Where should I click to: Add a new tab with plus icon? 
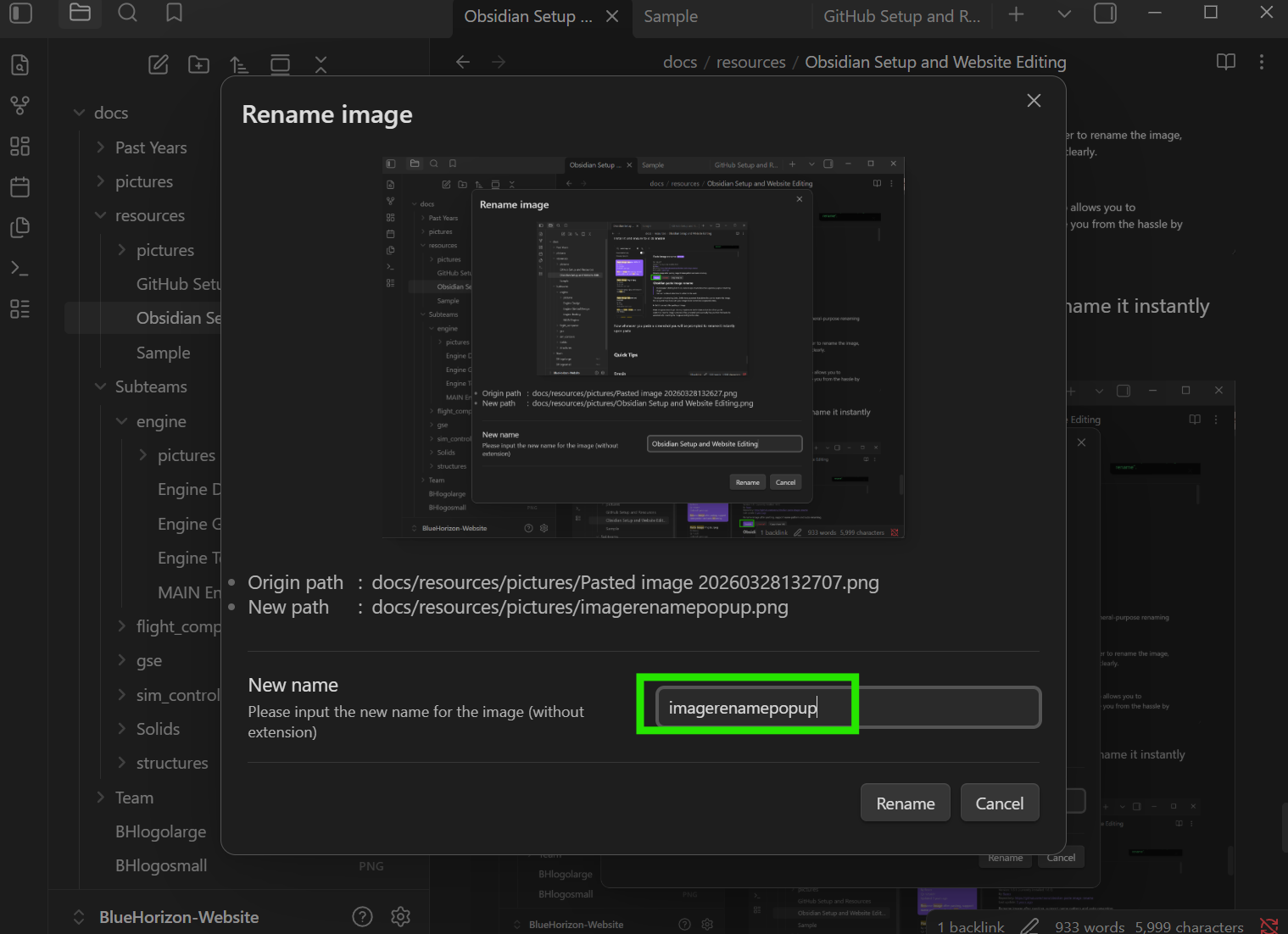point(1017,14)
